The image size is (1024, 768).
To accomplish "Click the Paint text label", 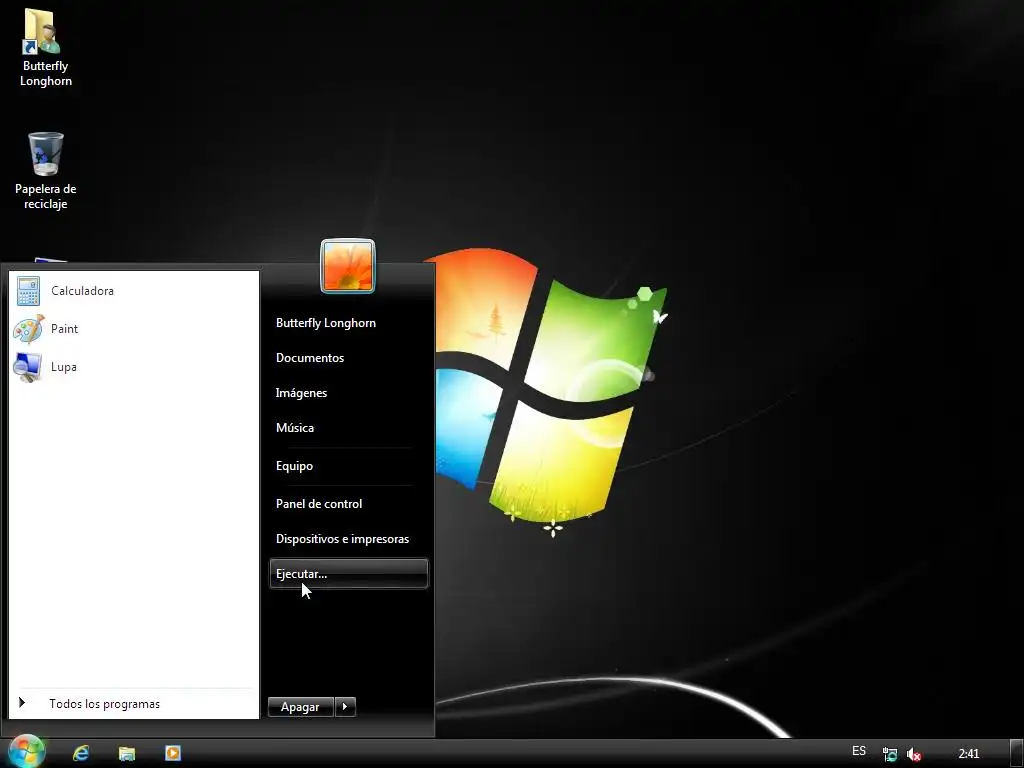I will coord(64,328).
